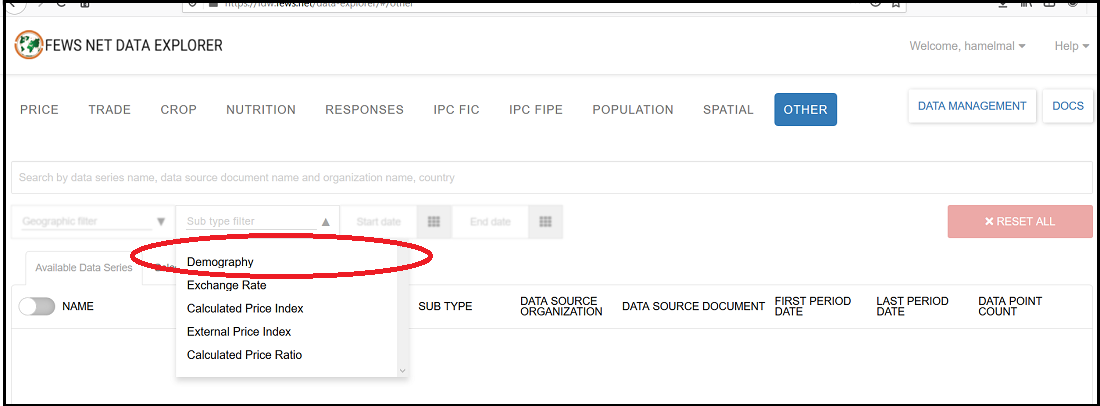Open the DATA MANAGEMENT button
1100x406 pixels.
971,106
